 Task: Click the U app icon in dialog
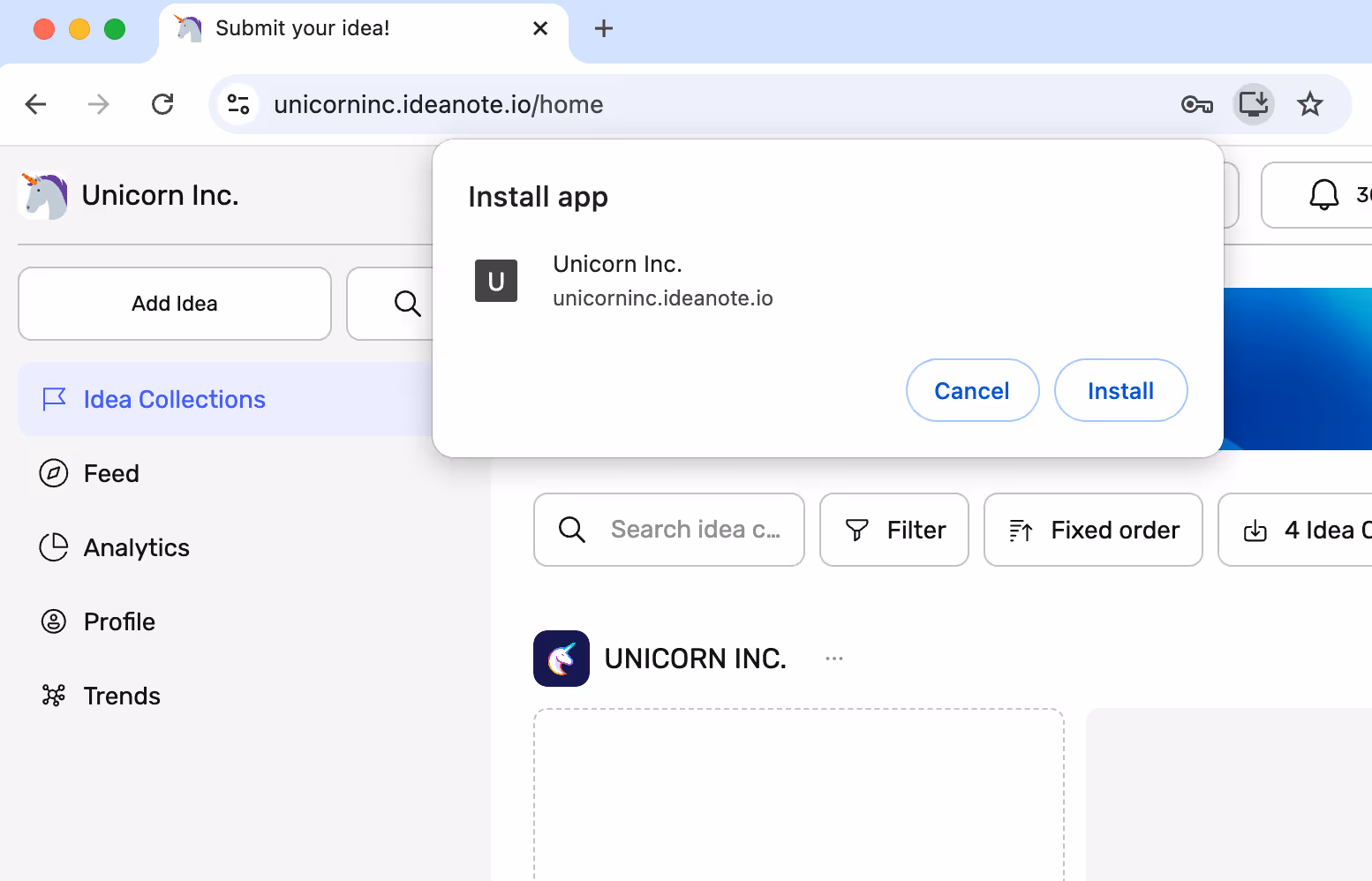496,281
